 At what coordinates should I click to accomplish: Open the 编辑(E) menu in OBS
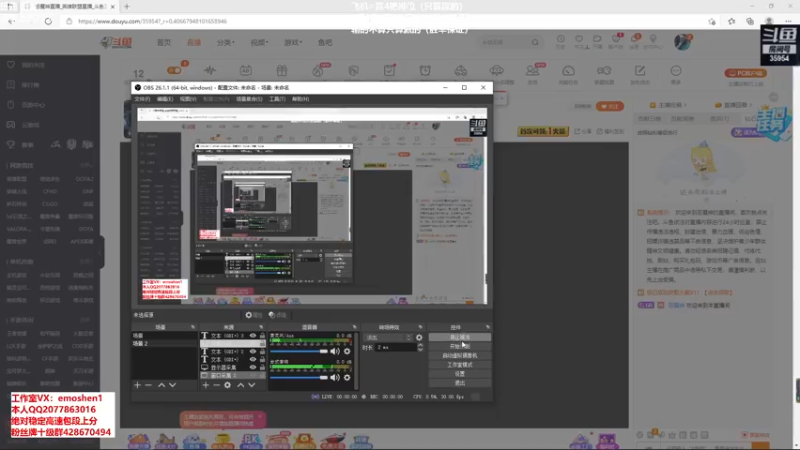165,99
